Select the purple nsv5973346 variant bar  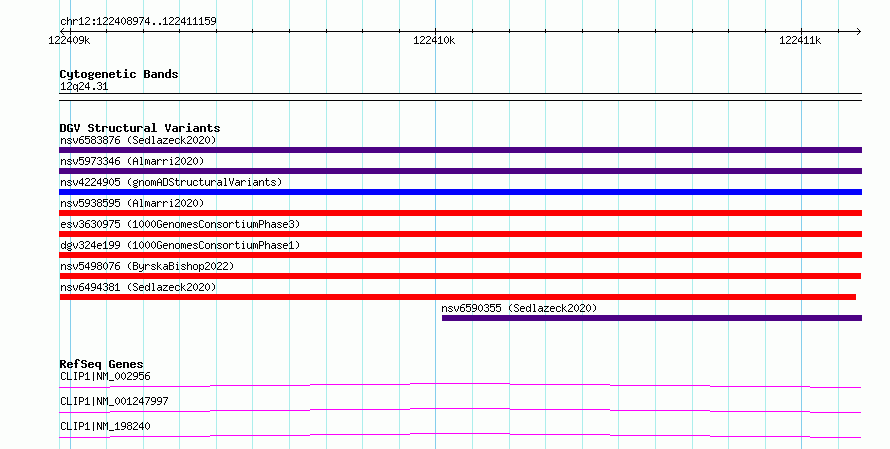tap(460, 171)
